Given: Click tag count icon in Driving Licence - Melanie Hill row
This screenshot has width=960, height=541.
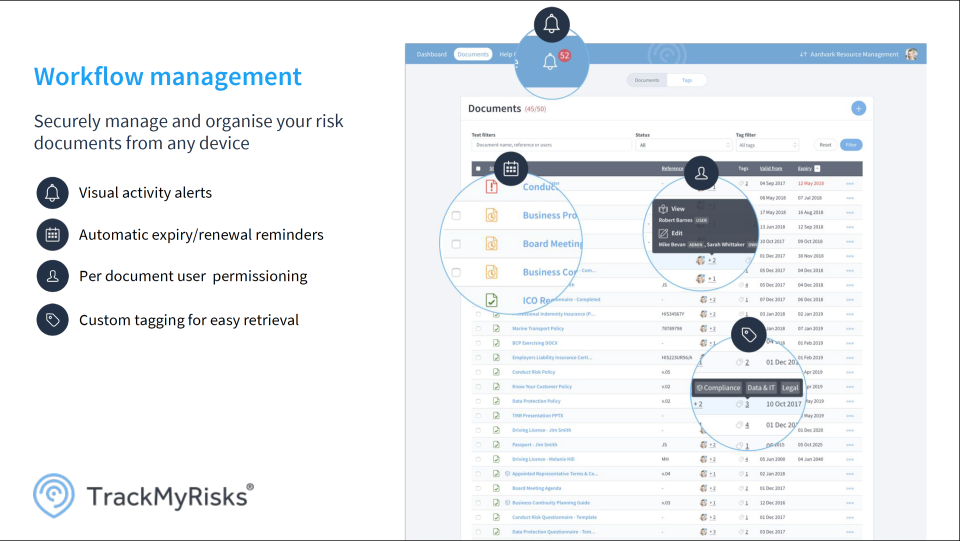Looking at the screenshot, I should (741, 460).
